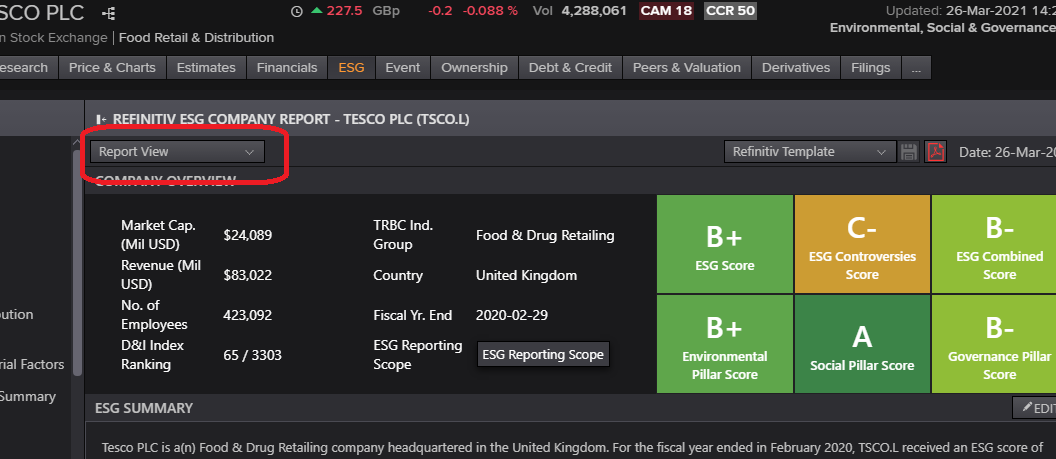
Task: Open the Report View dropdown
Action: (x=177, y=152)
